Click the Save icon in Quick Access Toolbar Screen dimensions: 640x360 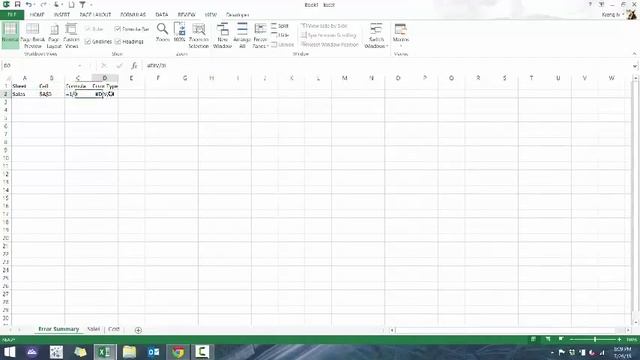tap(18, 4)
